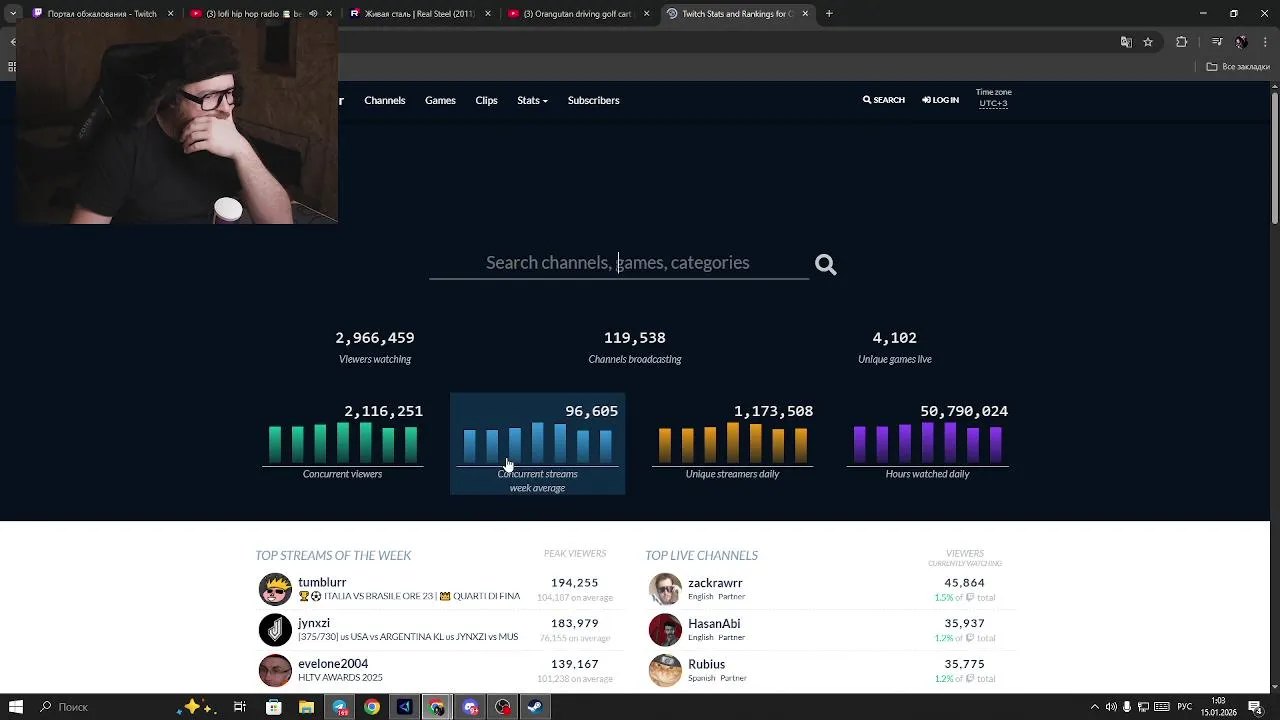Image resolution: width=1280 pixels, height=720 pixels.
Task: Close the Orangutan driving golf cart tab
Action: (646, 14)
